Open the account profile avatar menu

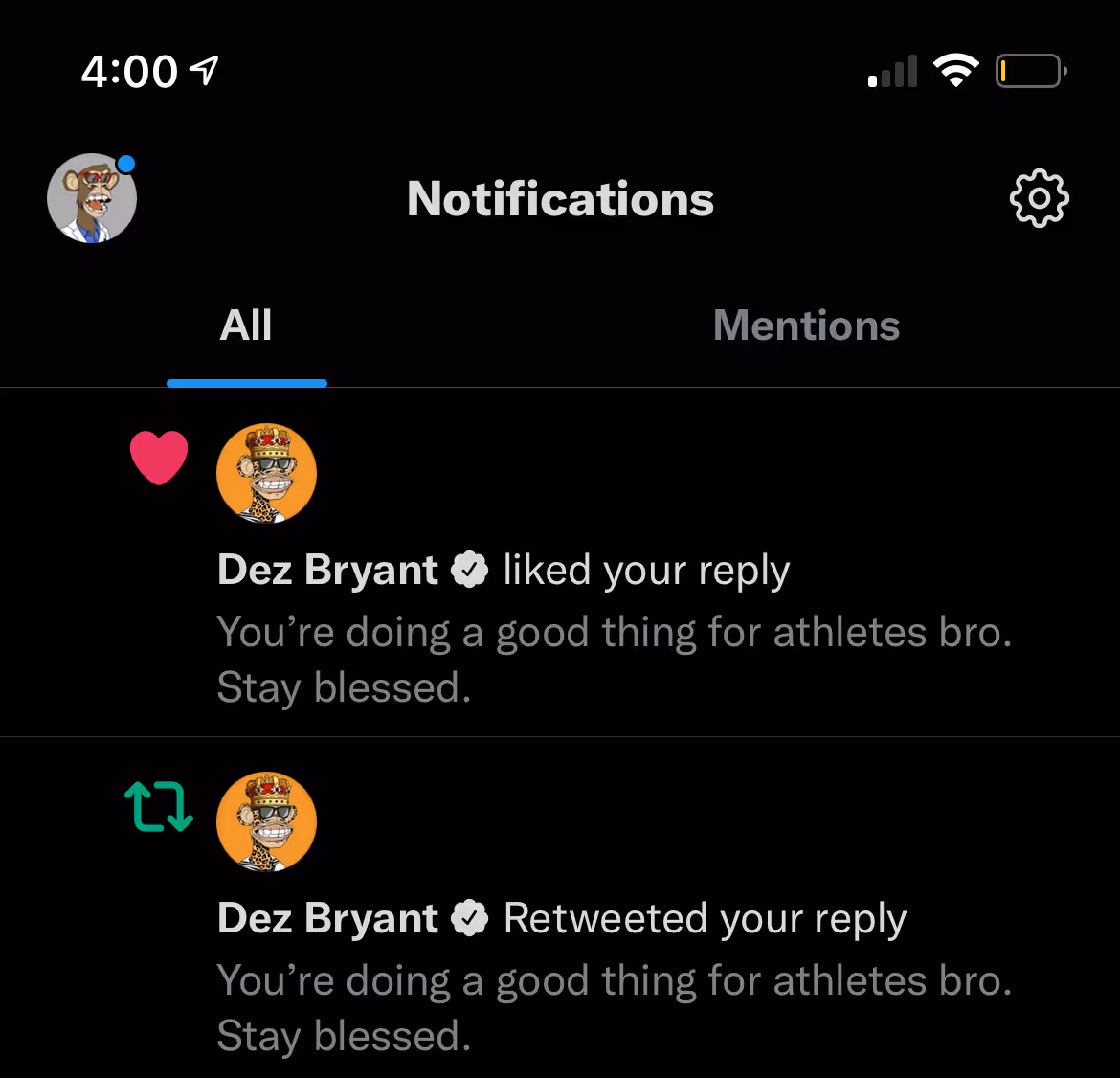tap(92, 198)
